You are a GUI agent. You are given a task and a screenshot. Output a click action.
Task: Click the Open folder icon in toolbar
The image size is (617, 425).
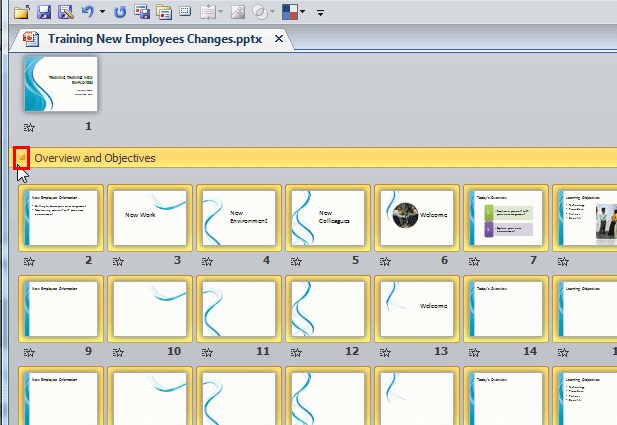pyautogui.click(x=20, y=12)
